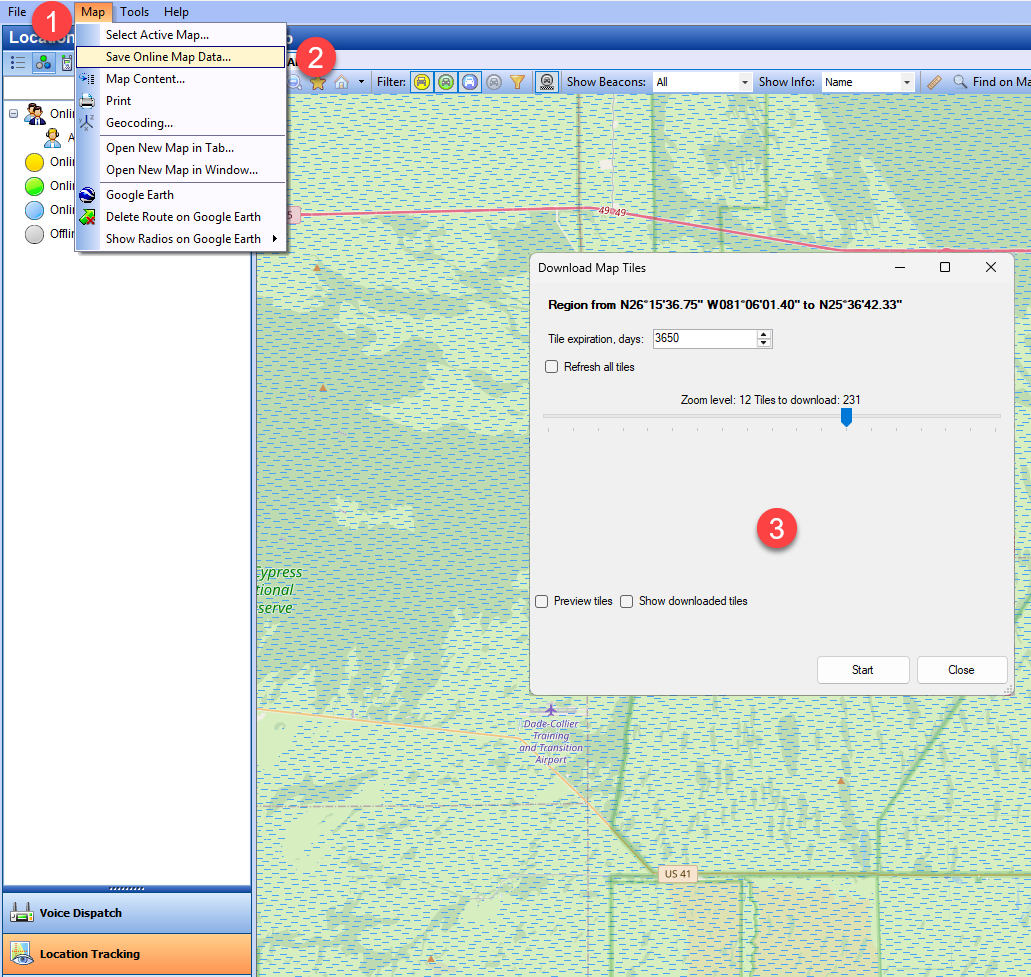Click the Start button to download tiles
This screenshot has height=977, width=1031.
pyautogui.click(x=862, y=669)
